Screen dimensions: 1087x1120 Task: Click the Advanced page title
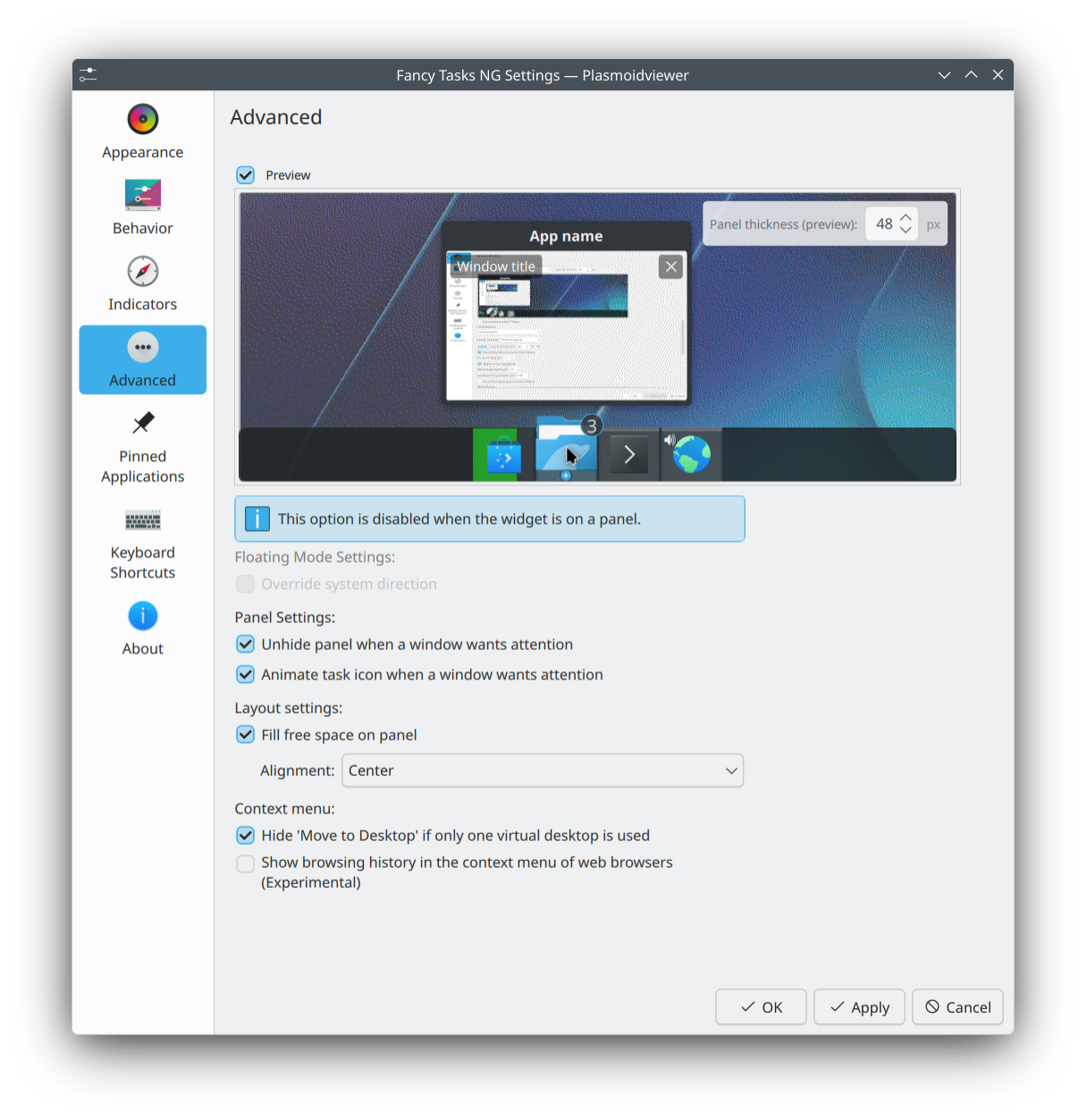(x=276, y=117)
